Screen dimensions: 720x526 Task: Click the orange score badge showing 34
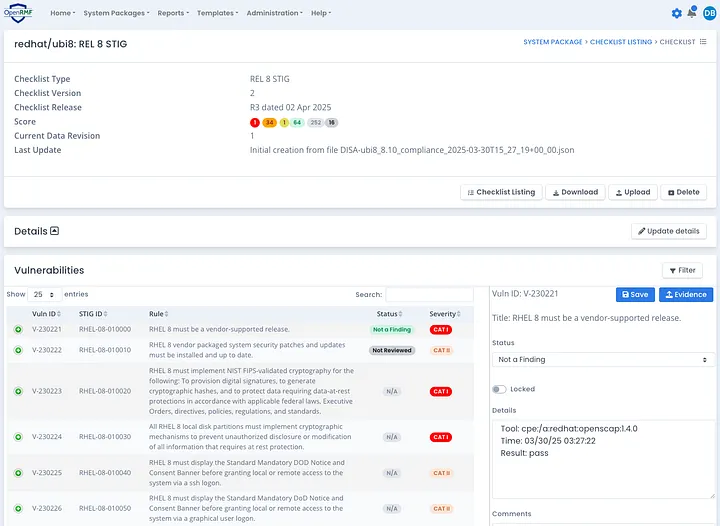click(270, 123)
